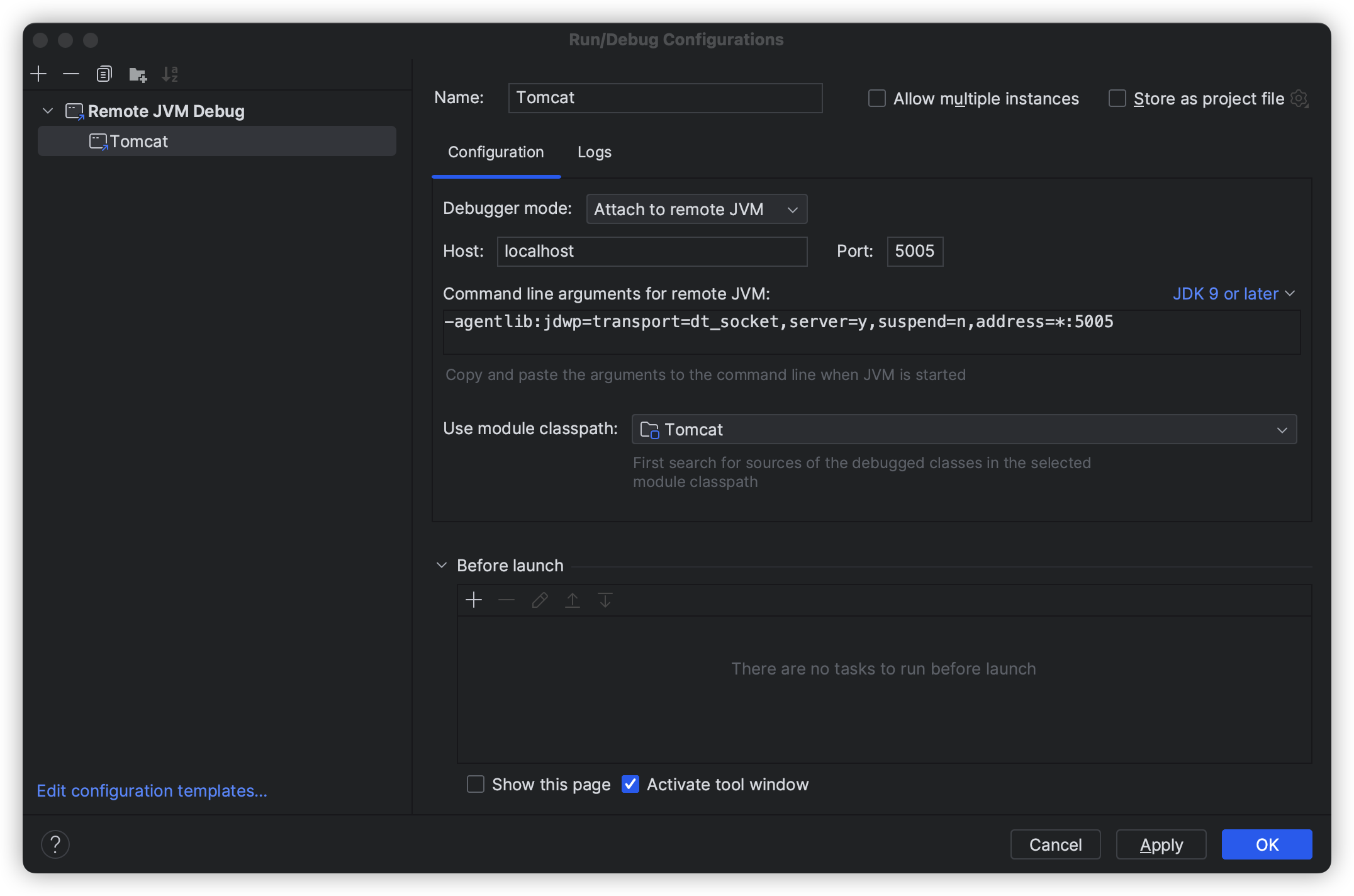1354x896 pixels.
Task: Move before launch task up
Action: coord(573,600)
